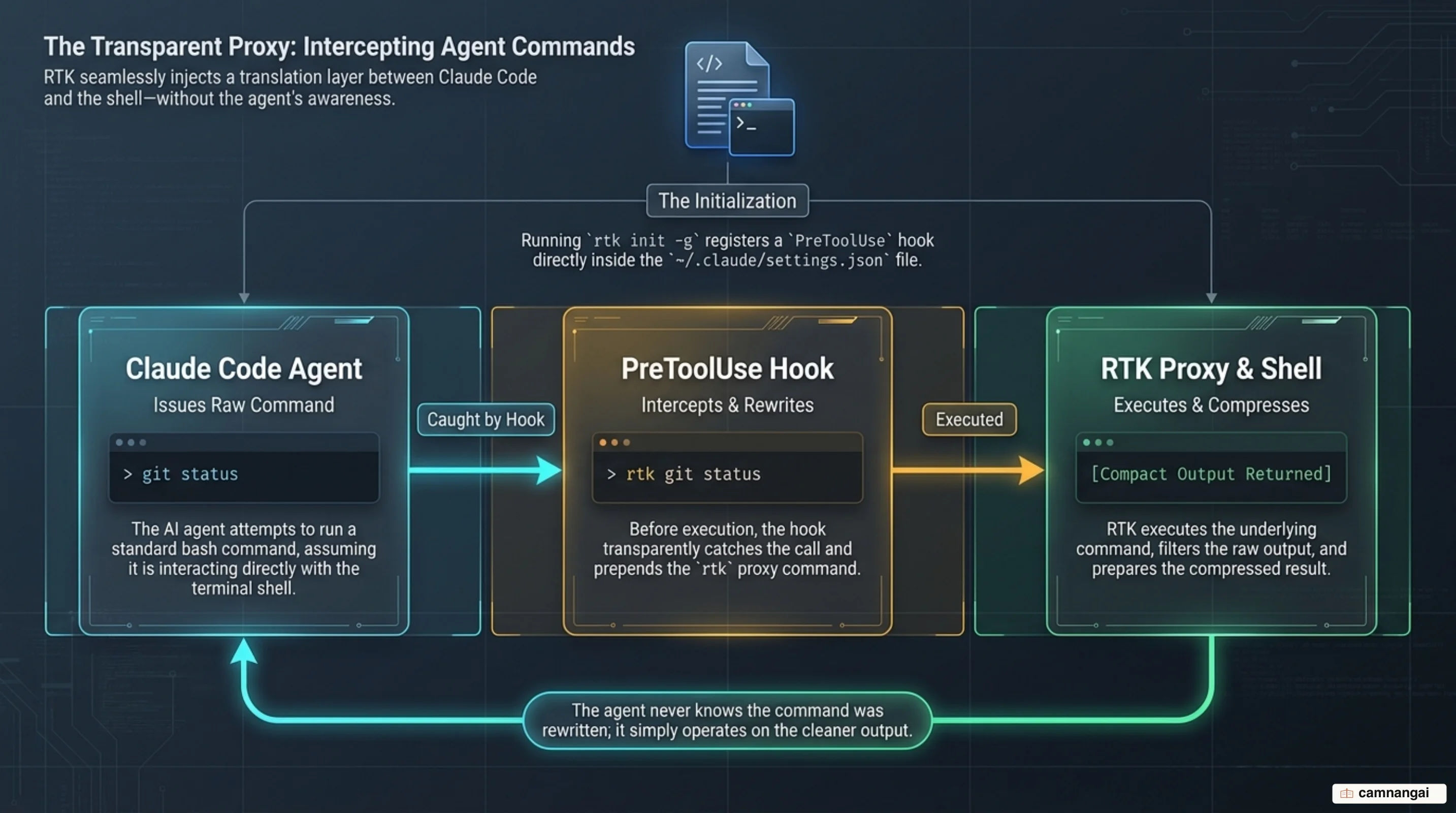Click the description "The AI agent attempts to run"

click(x=244, y=558)
